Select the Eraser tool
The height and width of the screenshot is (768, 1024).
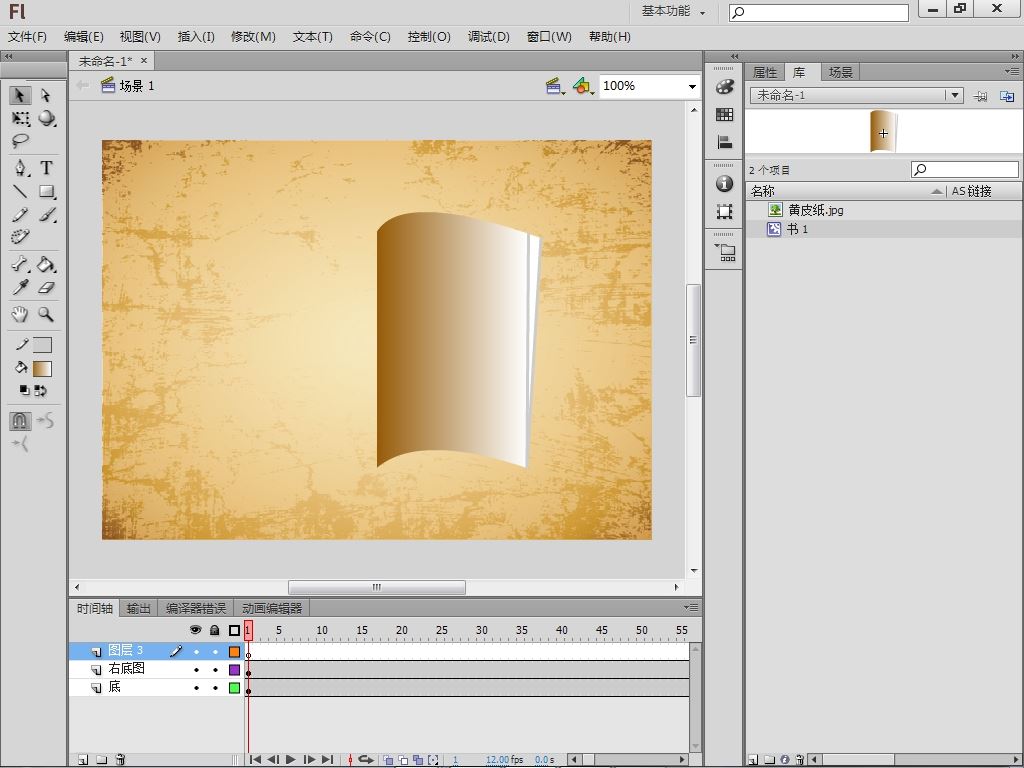(x=46, y=288)
